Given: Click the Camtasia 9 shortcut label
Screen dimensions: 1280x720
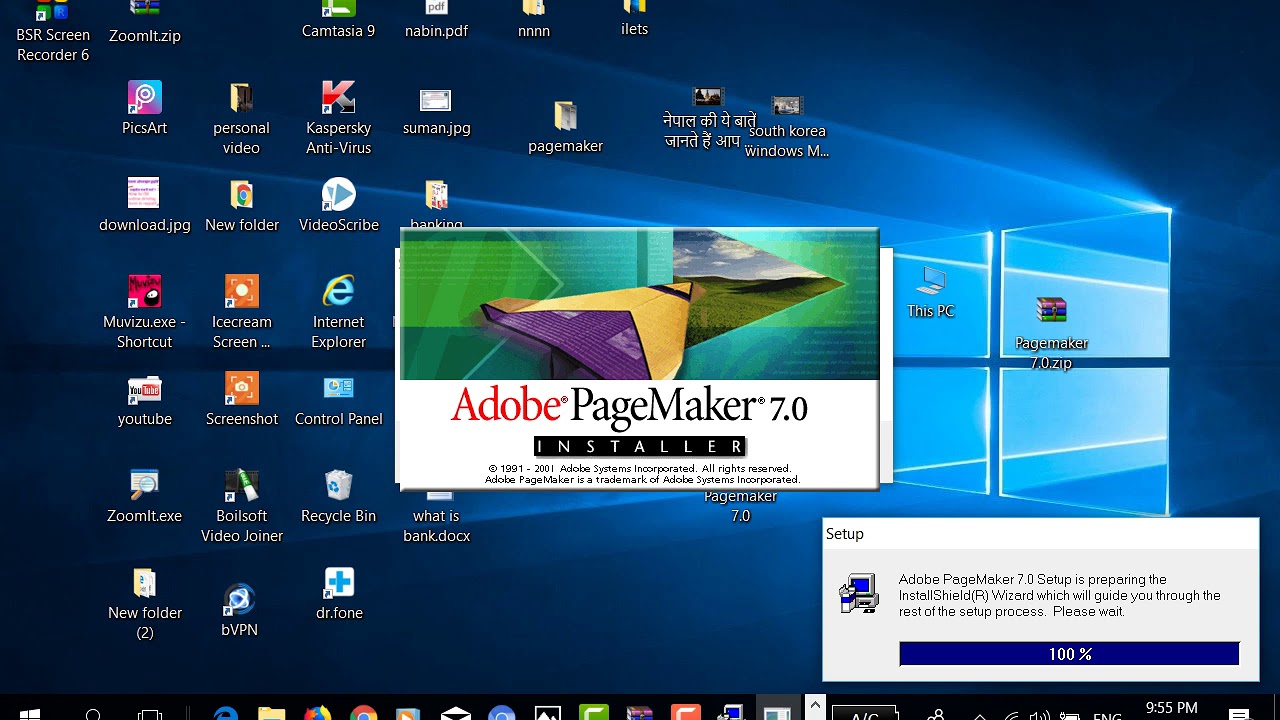Looking at the screenshot, I should point(338,31).
